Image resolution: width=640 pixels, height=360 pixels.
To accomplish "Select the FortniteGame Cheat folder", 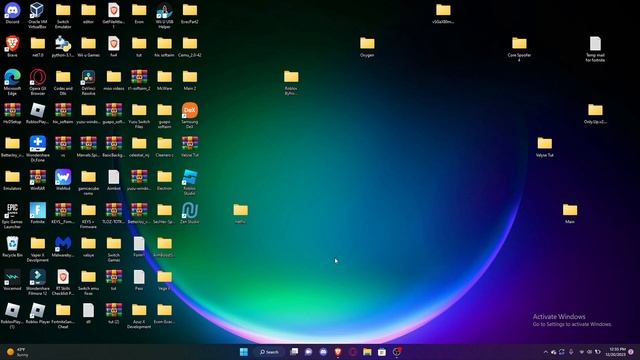I will coord(63,316).
